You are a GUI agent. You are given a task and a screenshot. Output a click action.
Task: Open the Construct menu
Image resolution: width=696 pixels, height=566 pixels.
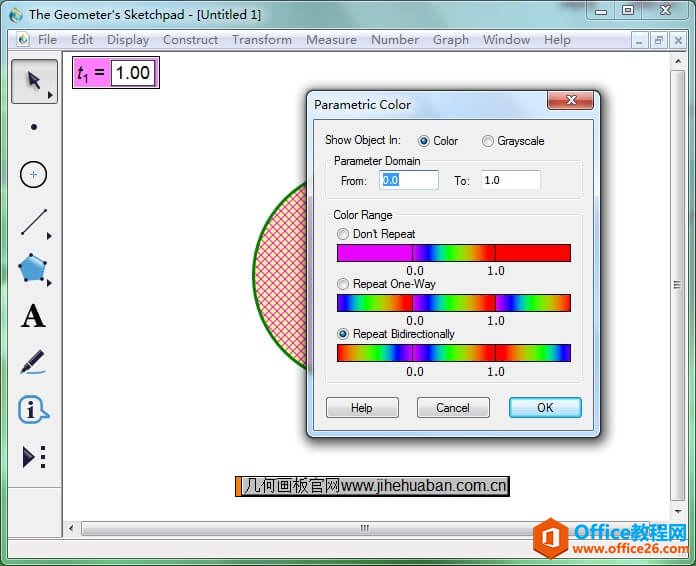(190, 40)
